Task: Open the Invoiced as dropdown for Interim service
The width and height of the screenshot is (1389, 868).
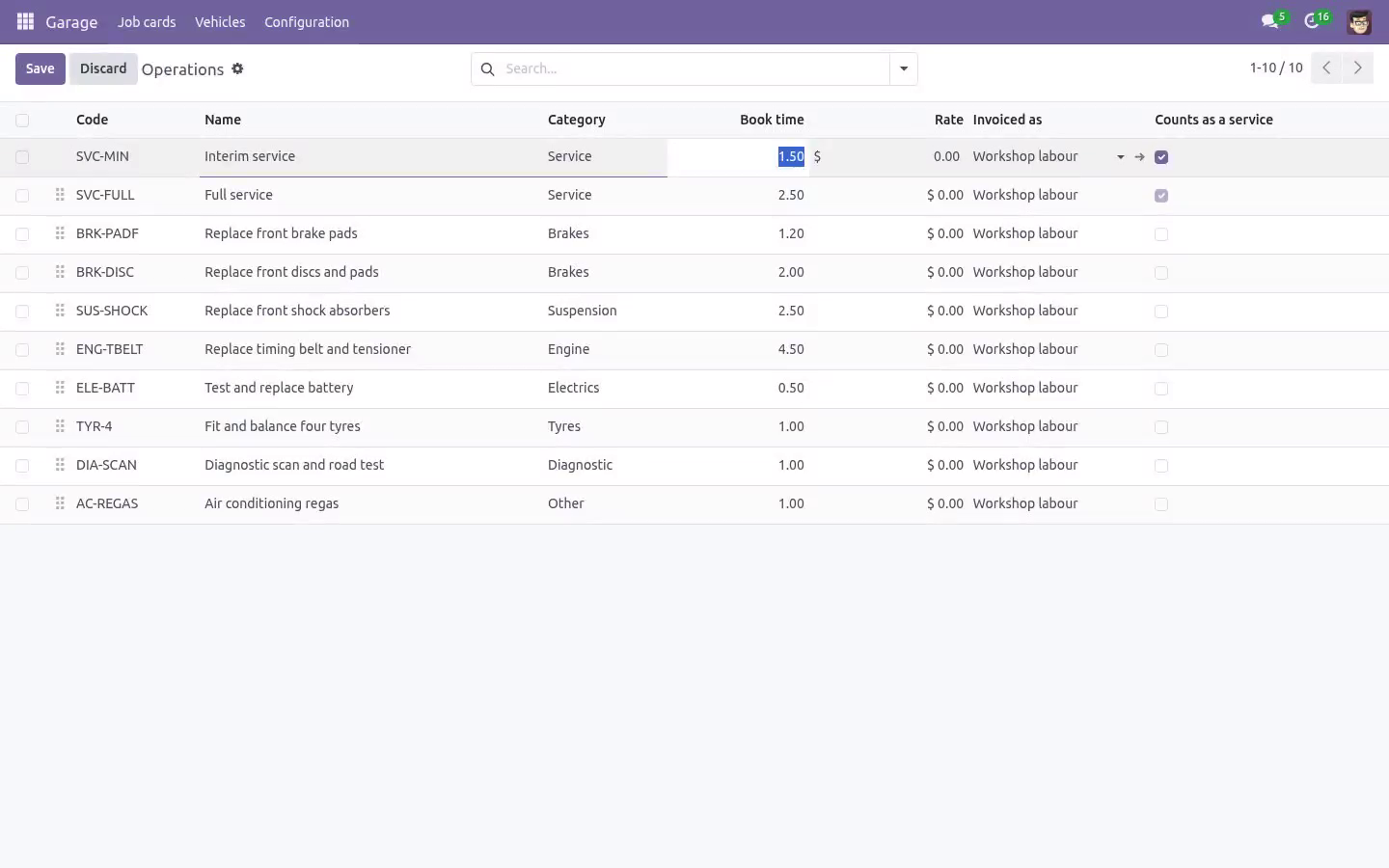Action: coord(1120,156)
